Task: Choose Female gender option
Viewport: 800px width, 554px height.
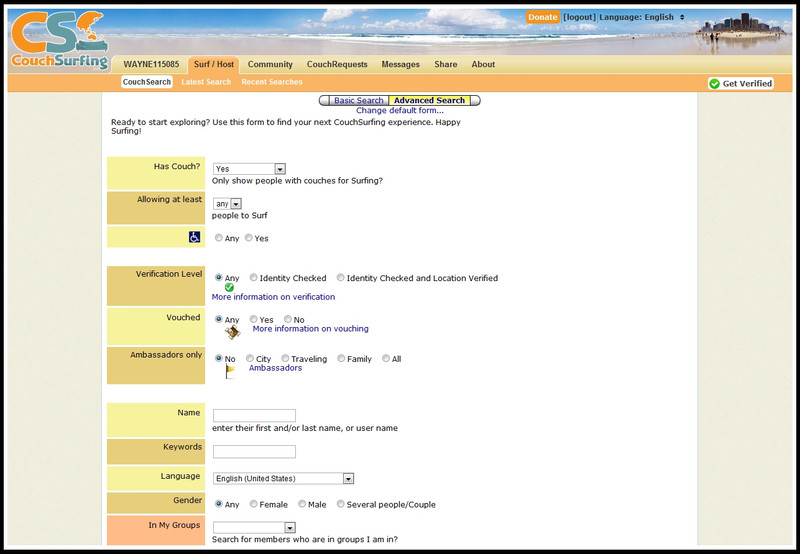Action: coord(254,504)
